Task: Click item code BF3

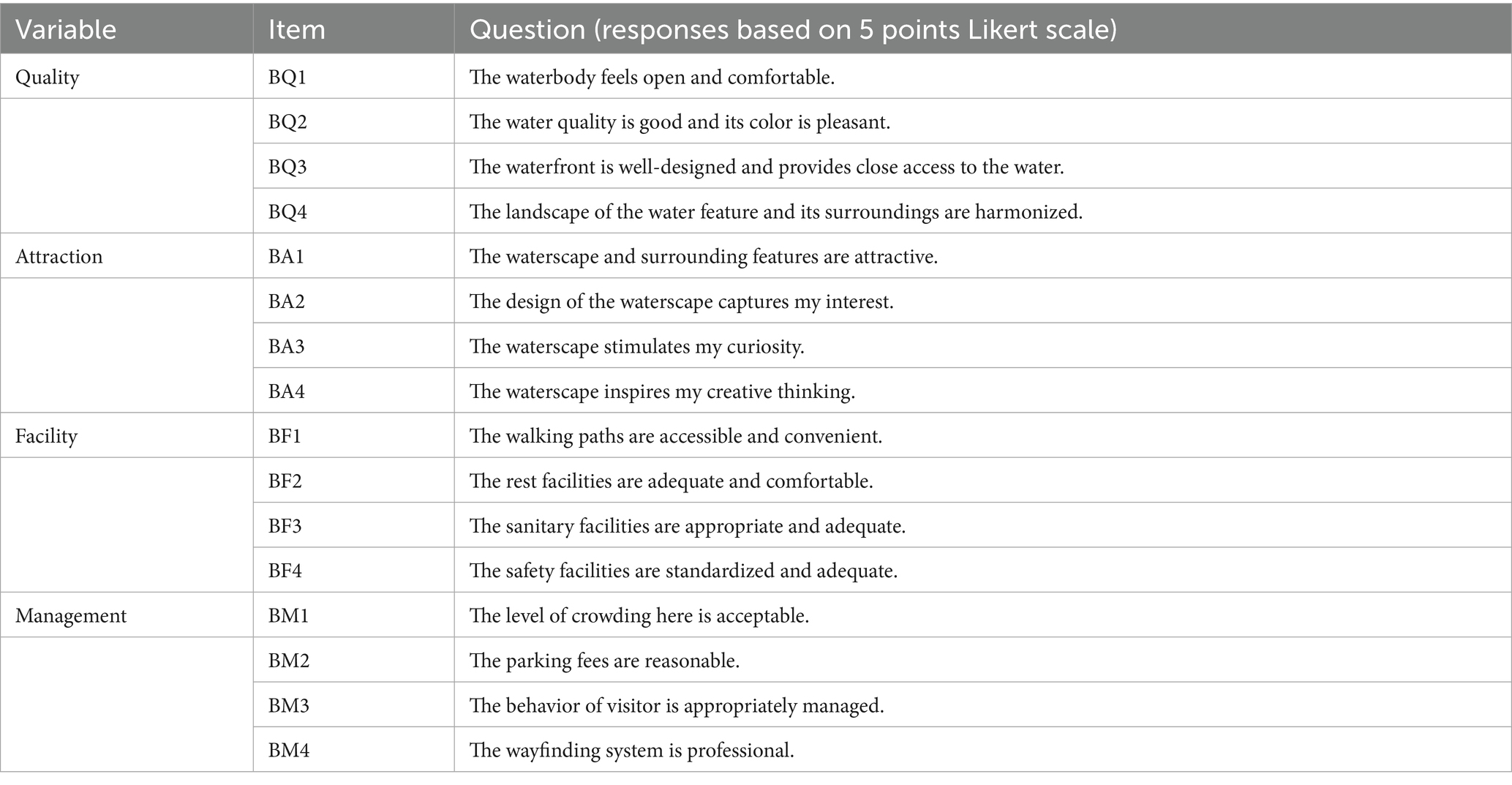Action: click(285, 526)
